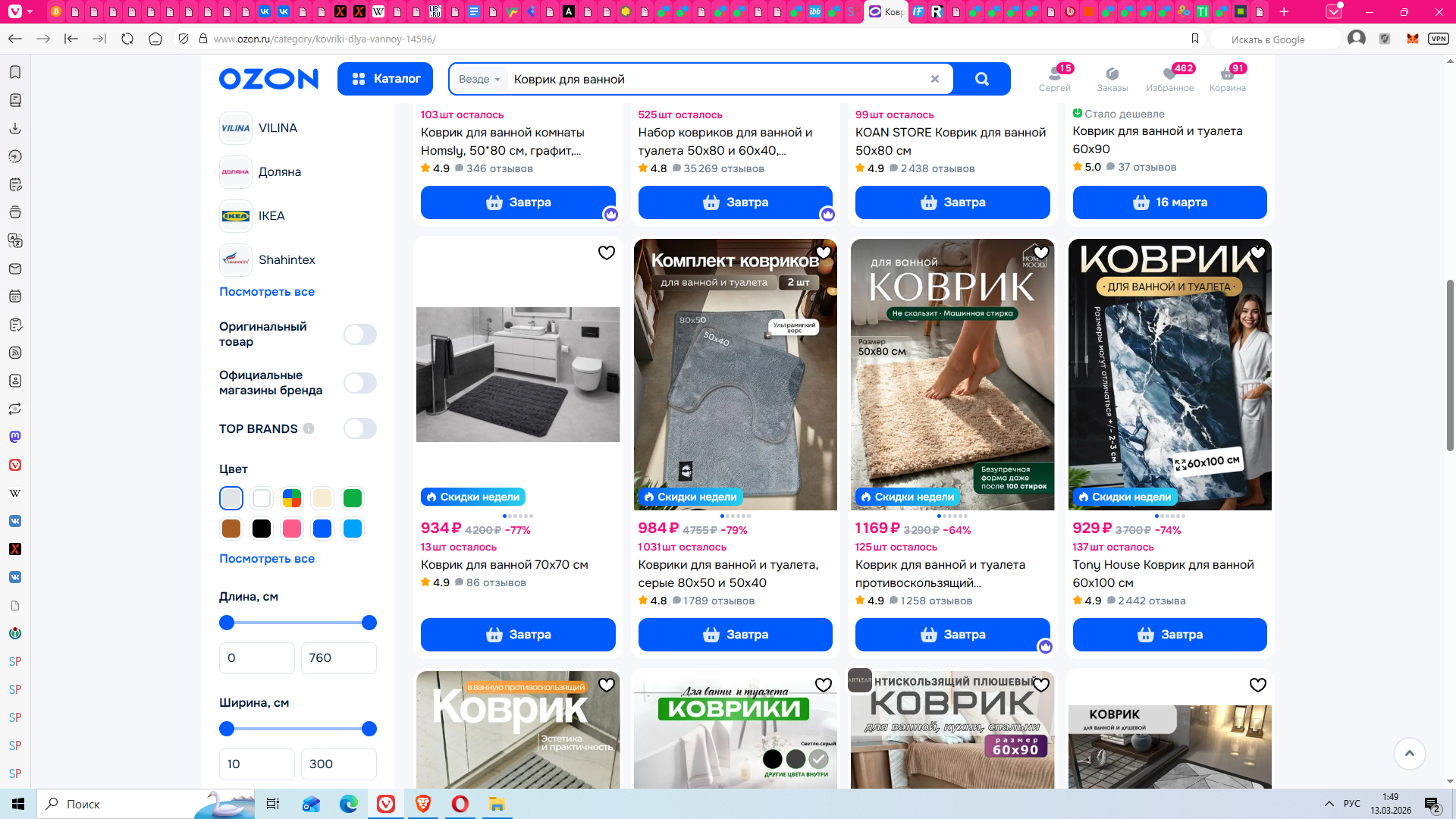
Task: Open the Каталог menu
Action: 385,79
